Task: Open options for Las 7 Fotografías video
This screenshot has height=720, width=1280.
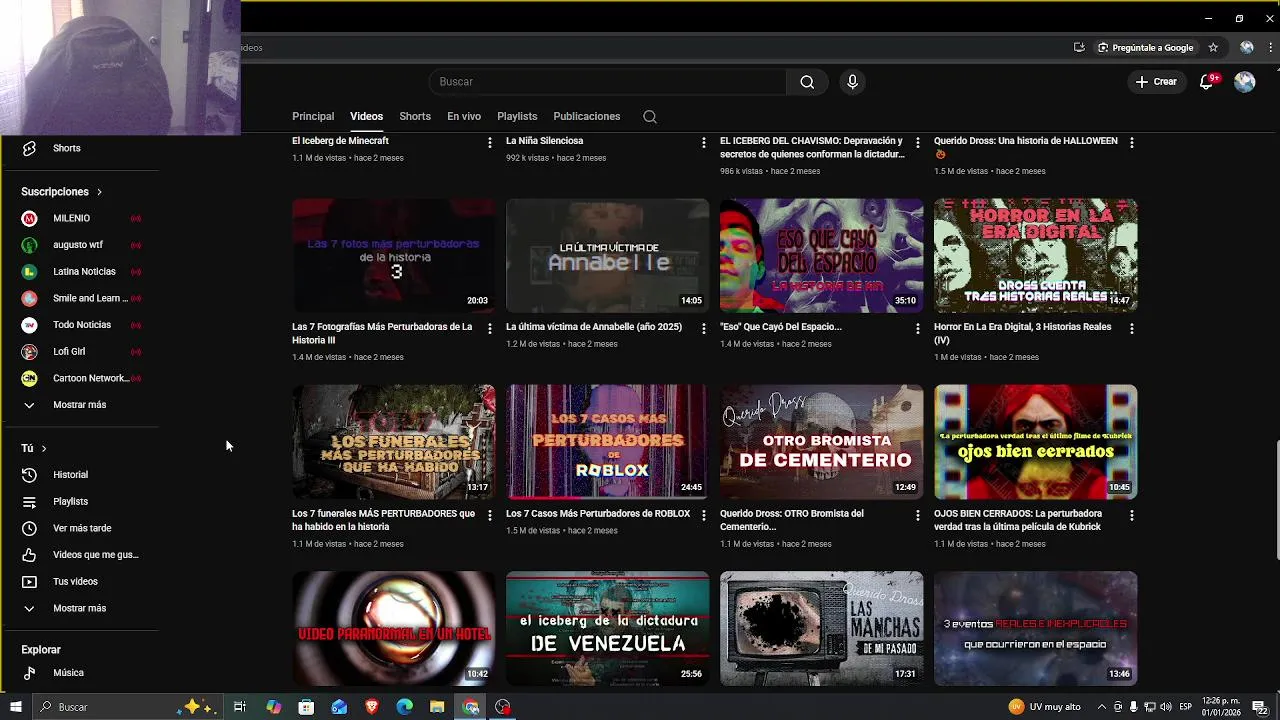Action: tap(489, 329)
